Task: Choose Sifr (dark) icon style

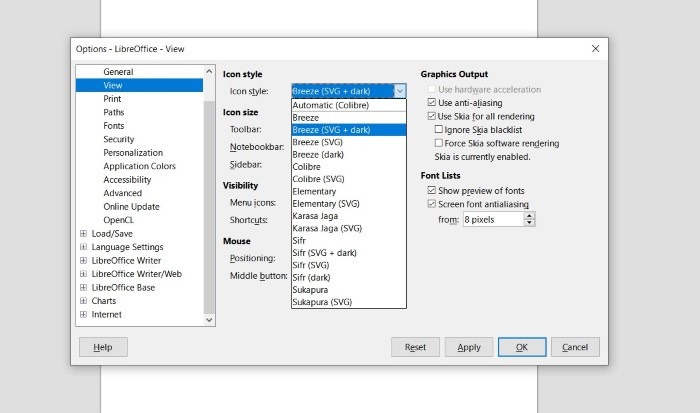Action: [x=349, y=277]
